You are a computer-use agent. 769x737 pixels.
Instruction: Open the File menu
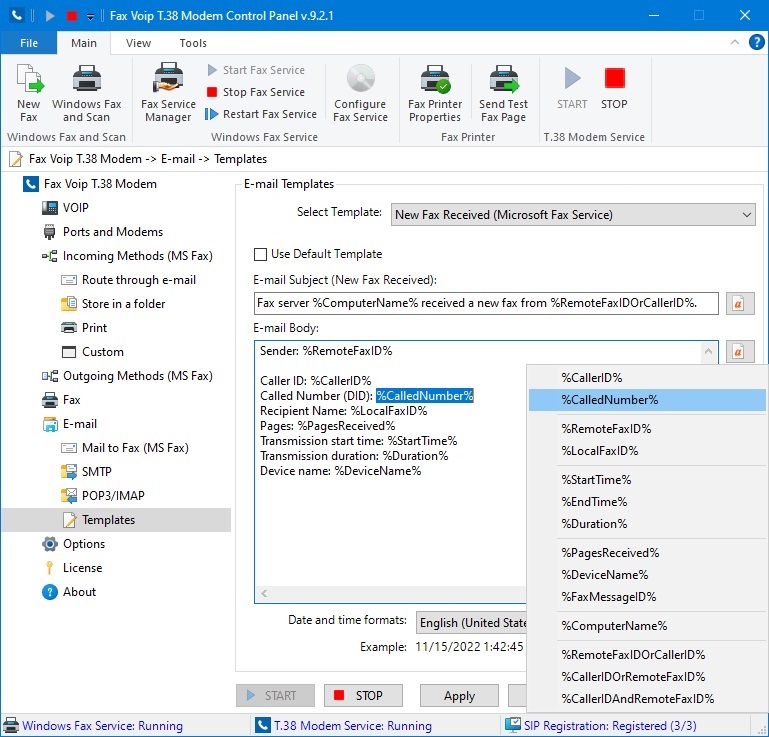pyautogui.click(x=29, y=43)
